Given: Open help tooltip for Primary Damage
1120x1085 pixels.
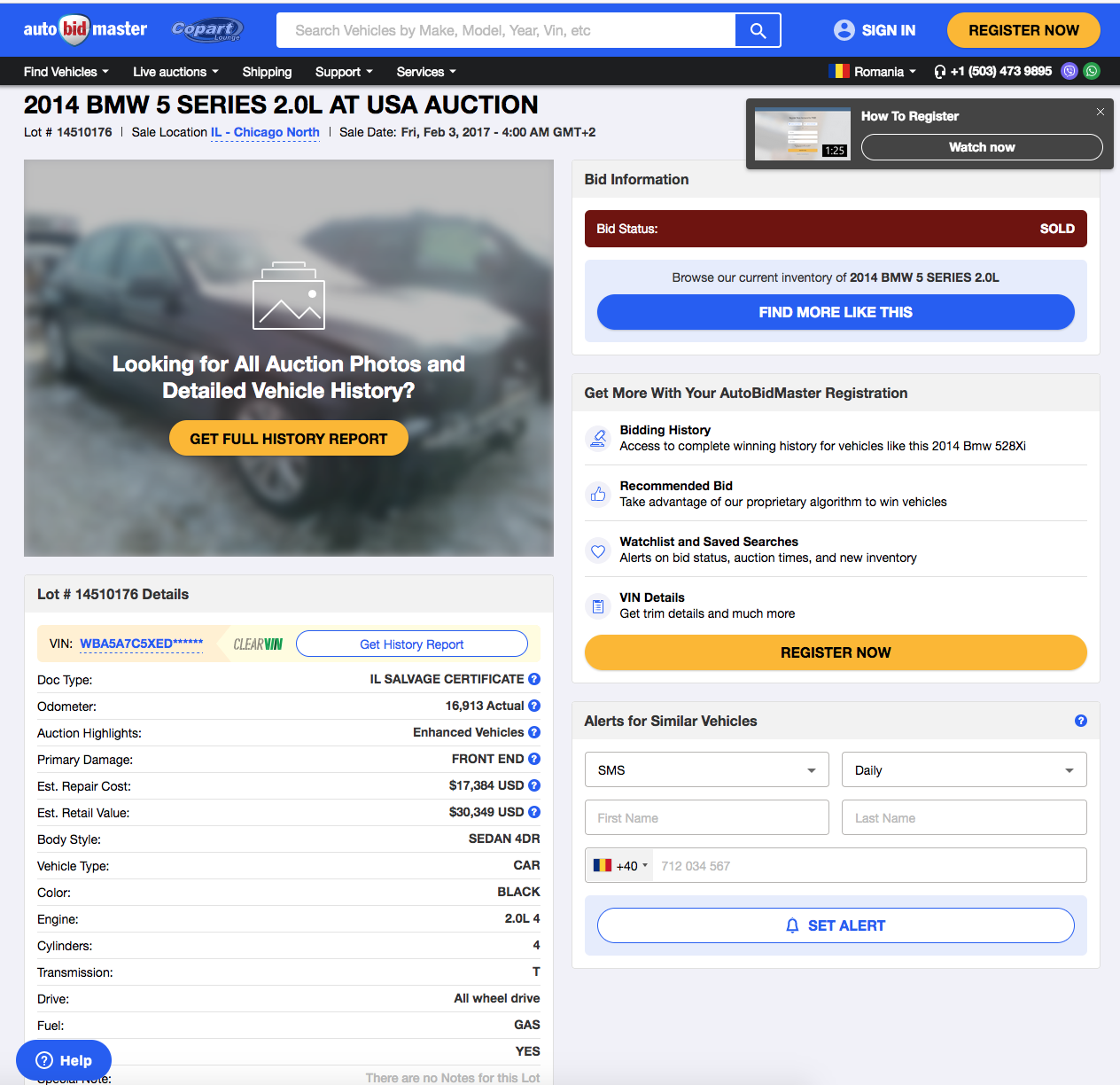Looking at the screenshot, I should click(x=534, y=759).
